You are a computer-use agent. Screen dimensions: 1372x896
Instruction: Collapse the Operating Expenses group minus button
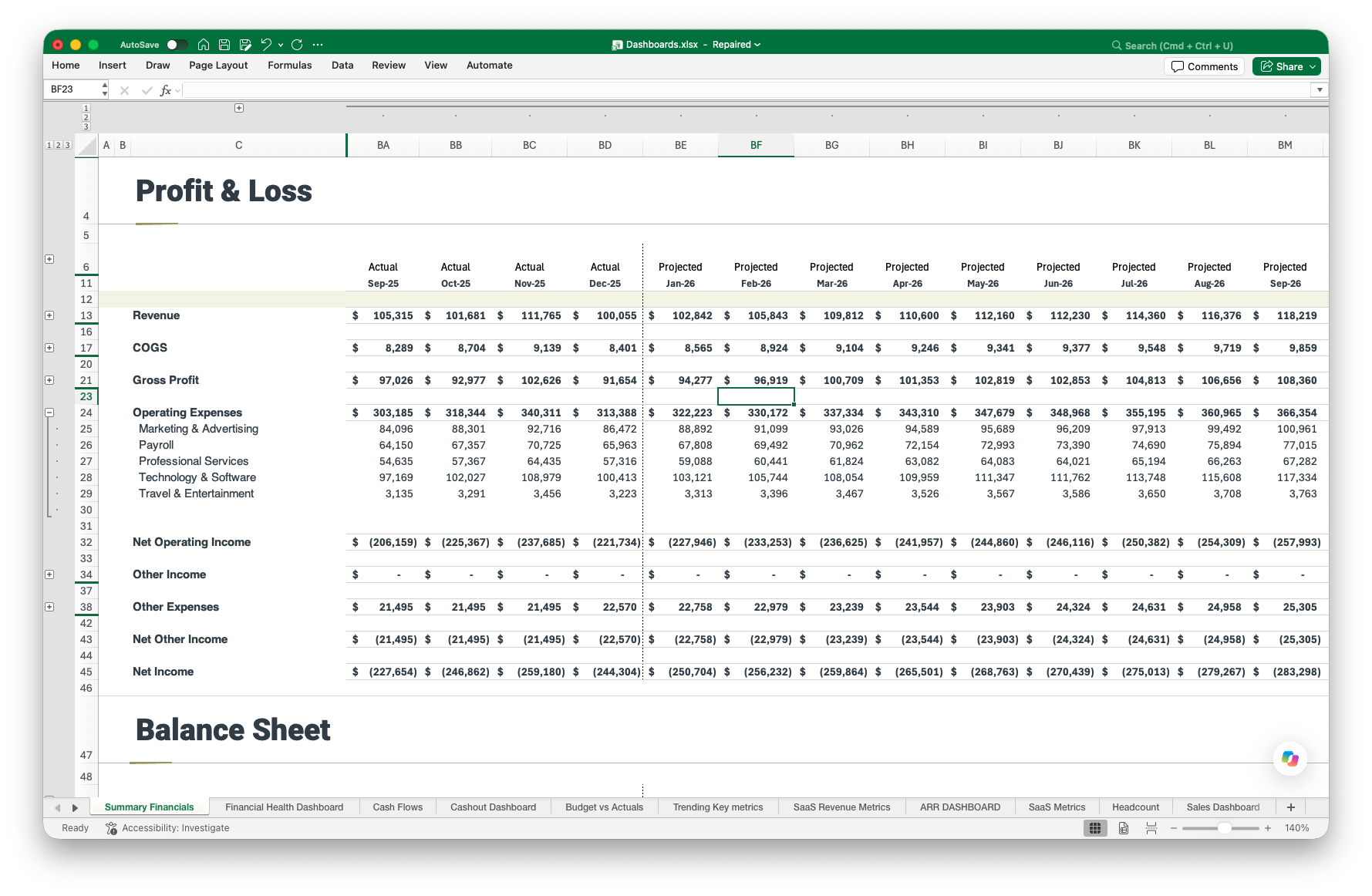pyautogui.click(x=49, y=413)
